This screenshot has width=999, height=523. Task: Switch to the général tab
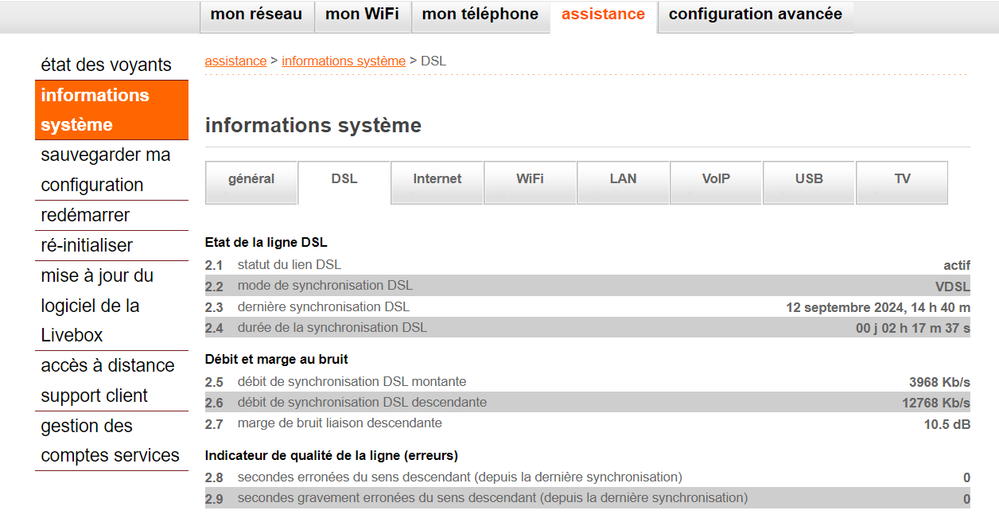click(x=251, y=180)
